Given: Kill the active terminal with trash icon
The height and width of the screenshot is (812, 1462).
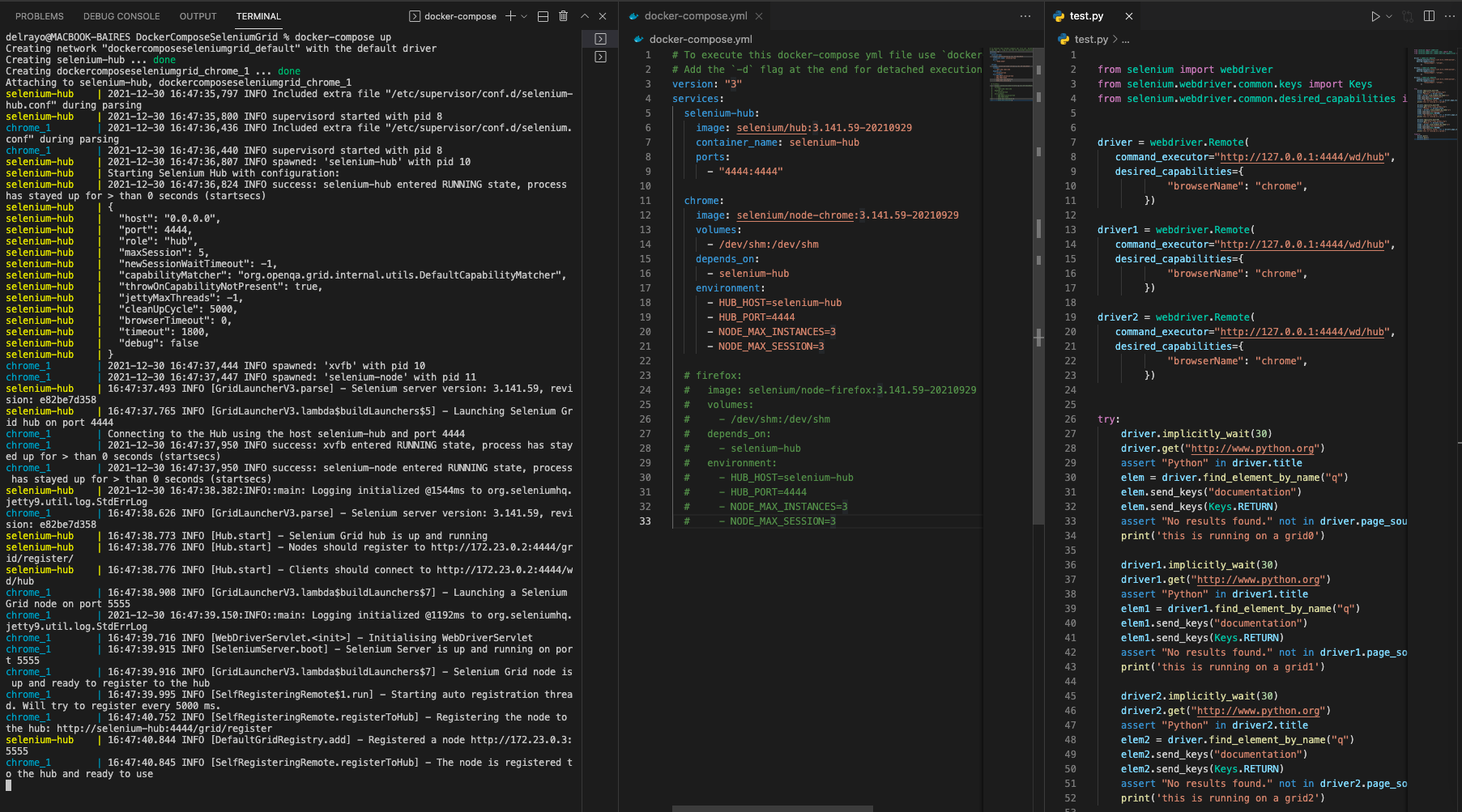Looking at the screenshot, I should point(563,15).
